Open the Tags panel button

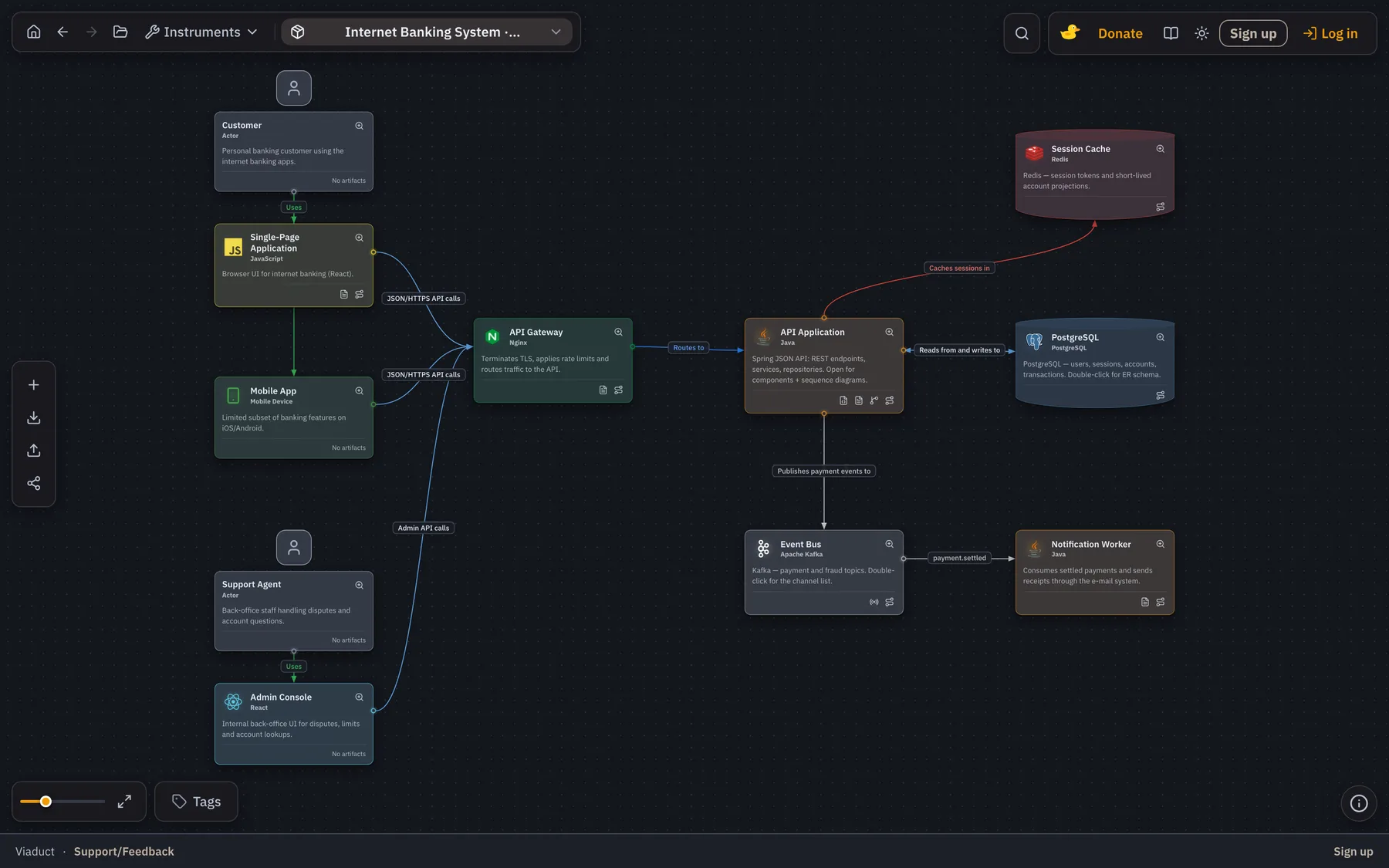tap(196, 802)
